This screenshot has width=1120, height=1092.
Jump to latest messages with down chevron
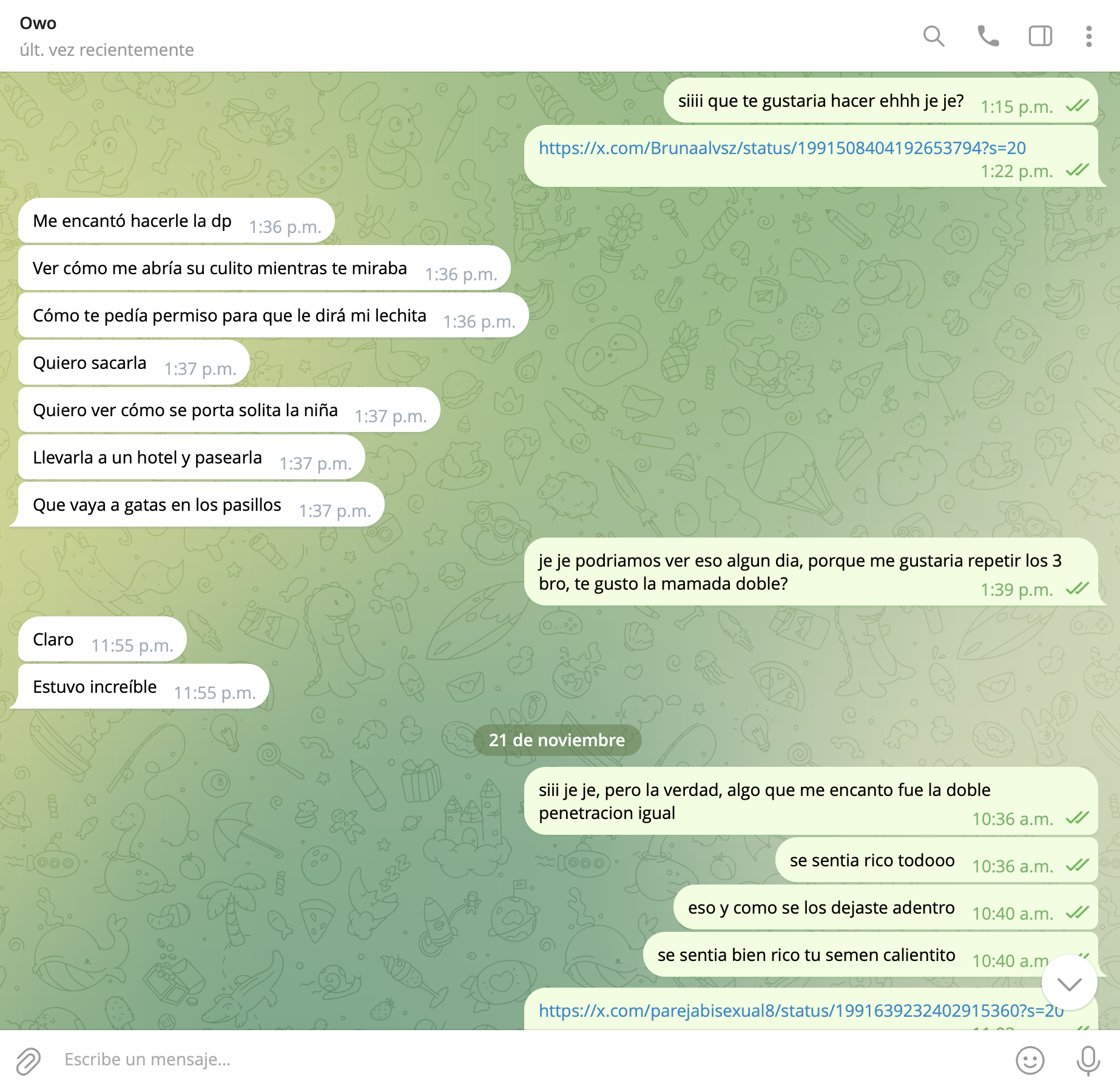tap(1069, 983)
